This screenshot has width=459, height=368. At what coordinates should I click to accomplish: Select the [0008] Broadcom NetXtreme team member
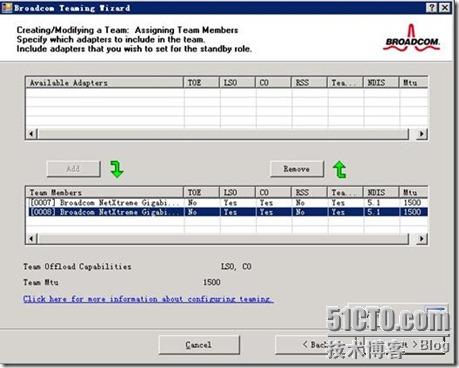click(x=227, y=212)
